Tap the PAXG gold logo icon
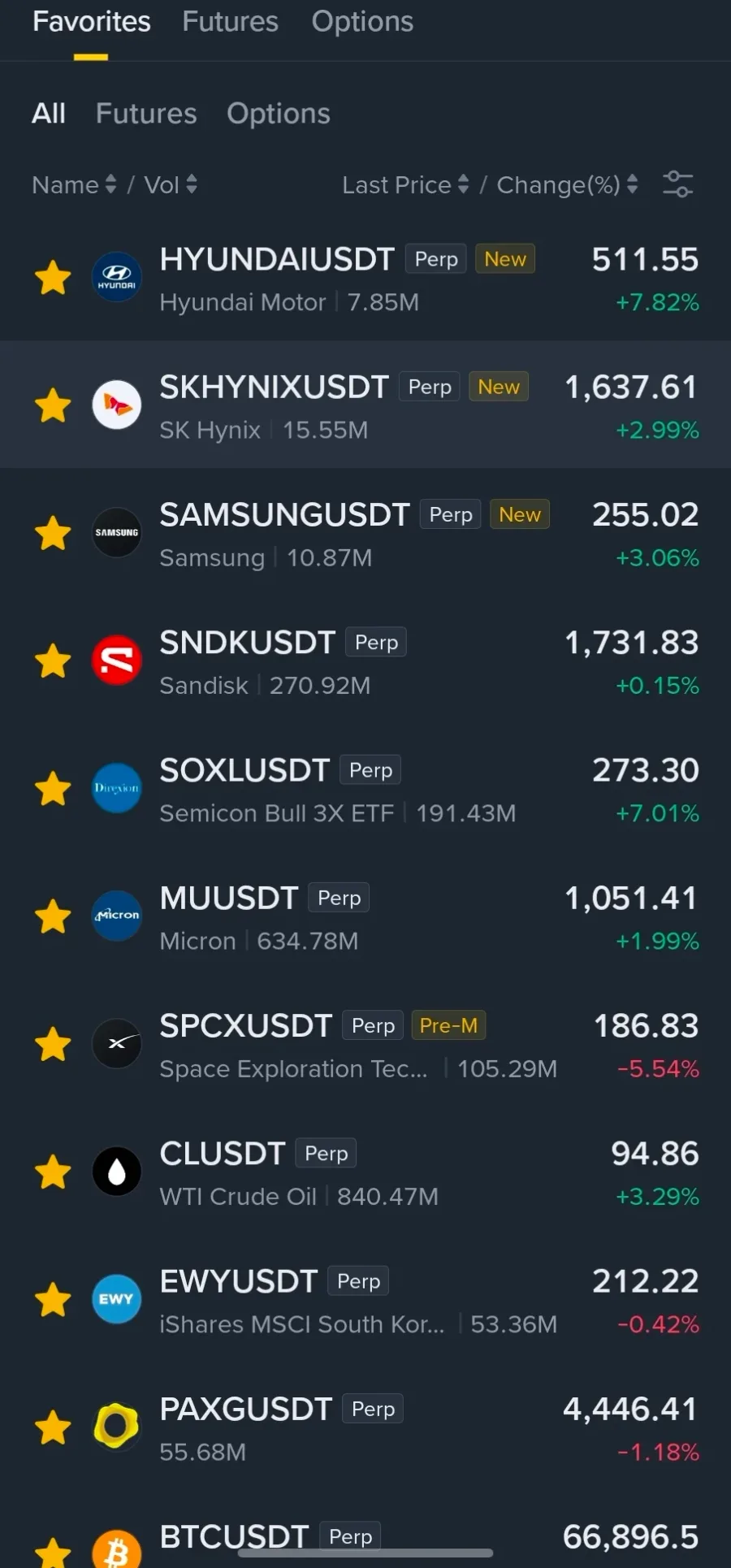 (117, 1427)
